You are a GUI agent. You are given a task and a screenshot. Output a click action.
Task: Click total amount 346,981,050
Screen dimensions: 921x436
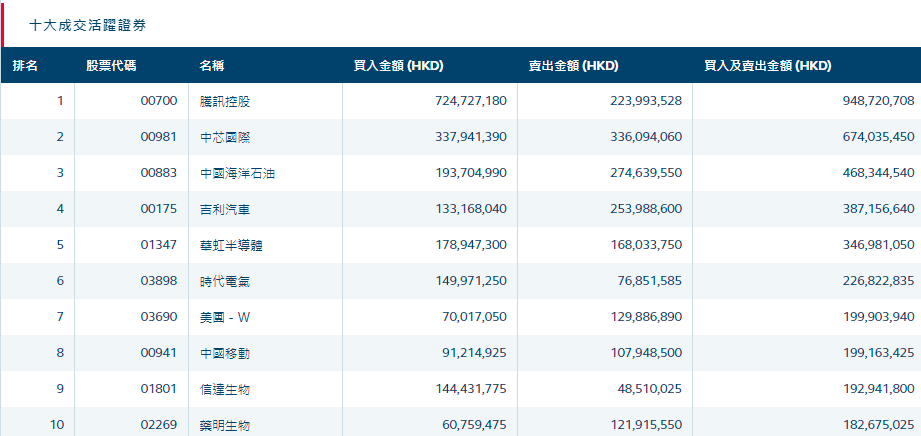879,244
